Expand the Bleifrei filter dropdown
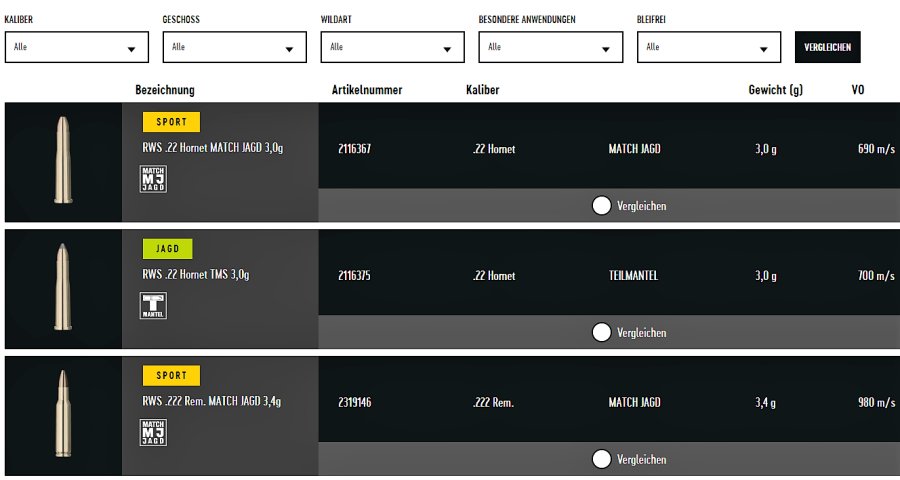This screenshot has width=900, height=480. click(x=708, y=47)
